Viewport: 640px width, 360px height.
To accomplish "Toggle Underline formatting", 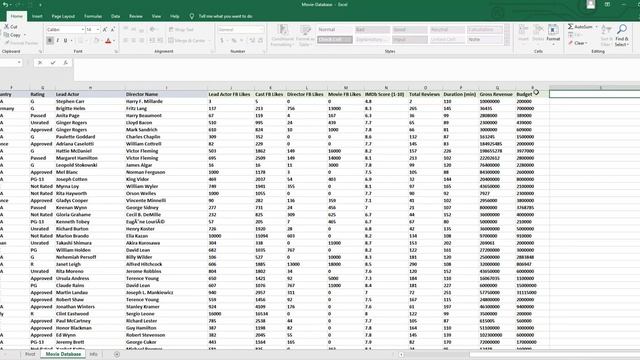I will tap(65, 40).
